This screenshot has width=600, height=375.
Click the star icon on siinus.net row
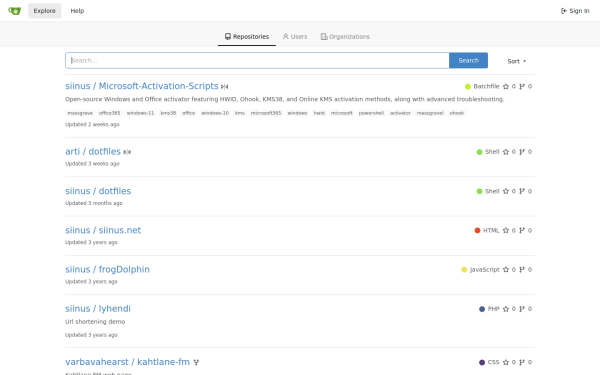click(505, 230)
